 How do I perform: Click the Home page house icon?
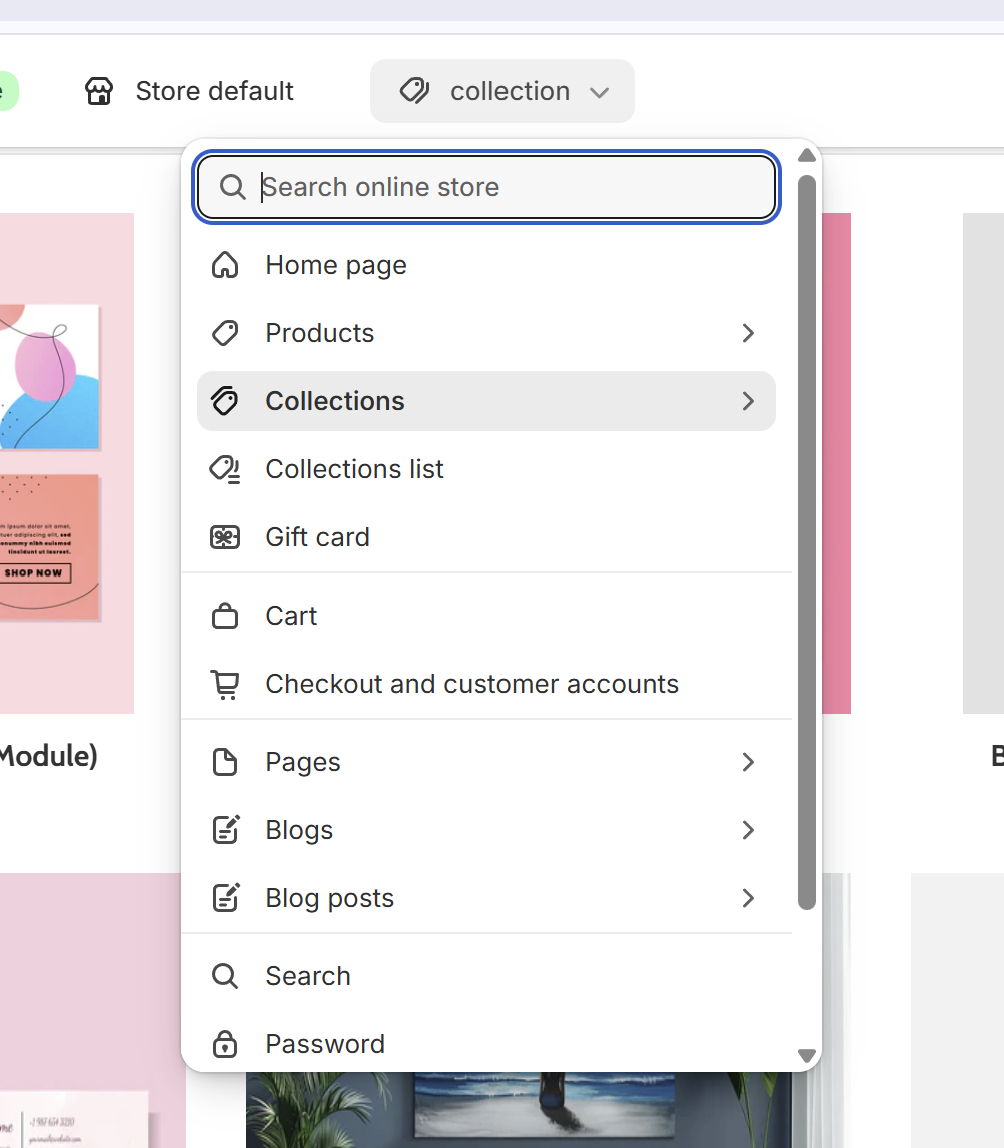(x=225, y=265)
